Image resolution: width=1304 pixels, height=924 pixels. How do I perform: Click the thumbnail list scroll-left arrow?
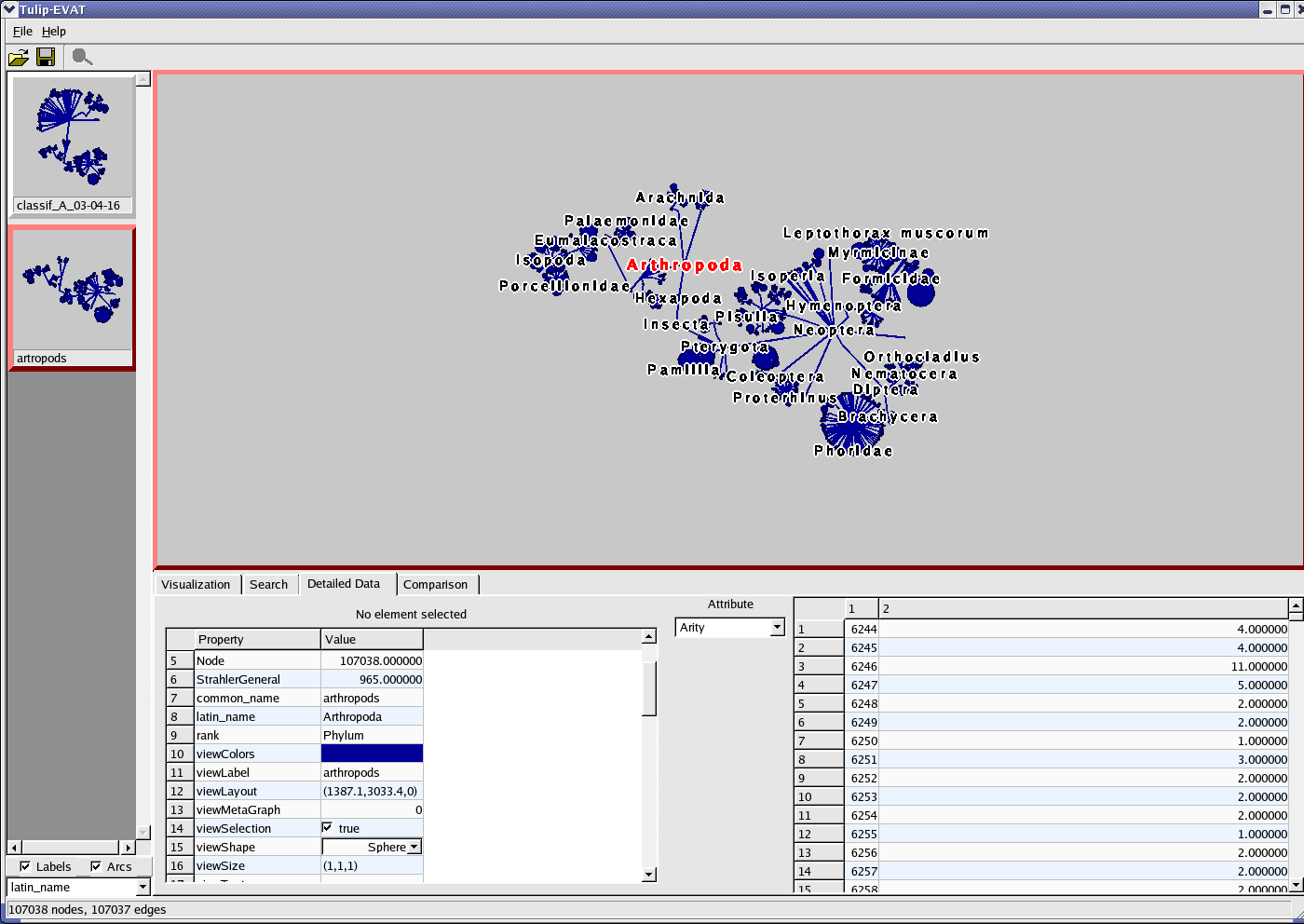point(14,848)
